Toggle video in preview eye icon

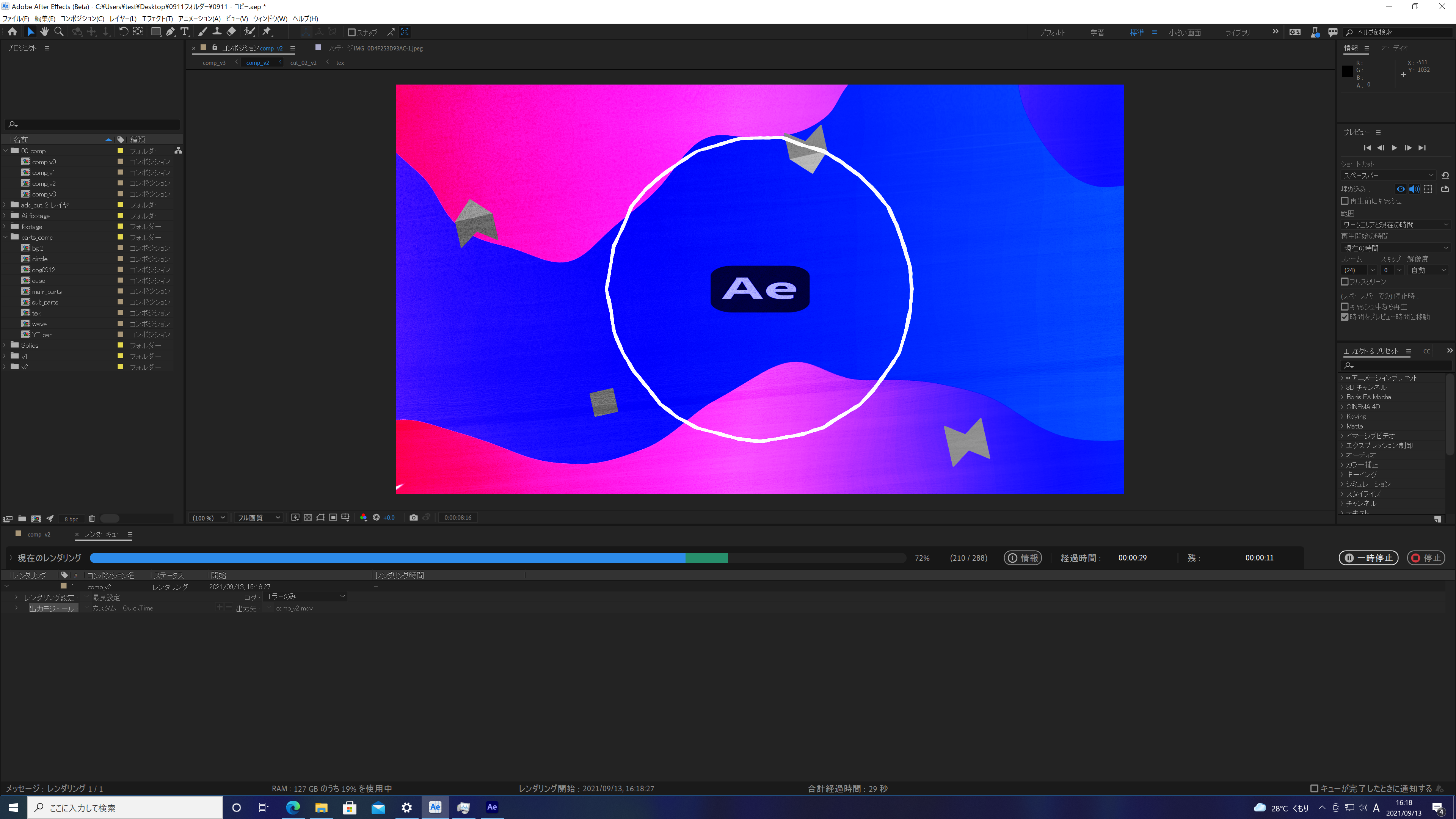coord(1401,189)
